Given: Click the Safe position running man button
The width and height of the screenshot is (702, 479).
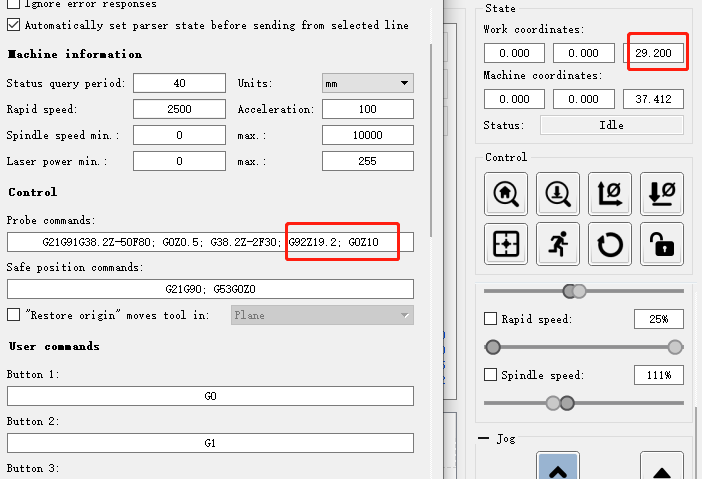Looking at the screenshot, I should tap(557, 244).
